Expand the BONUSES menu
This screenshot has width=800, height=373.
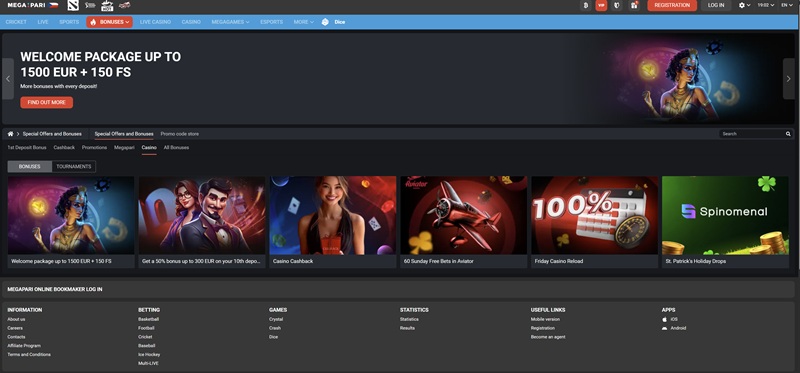point(109,22)
